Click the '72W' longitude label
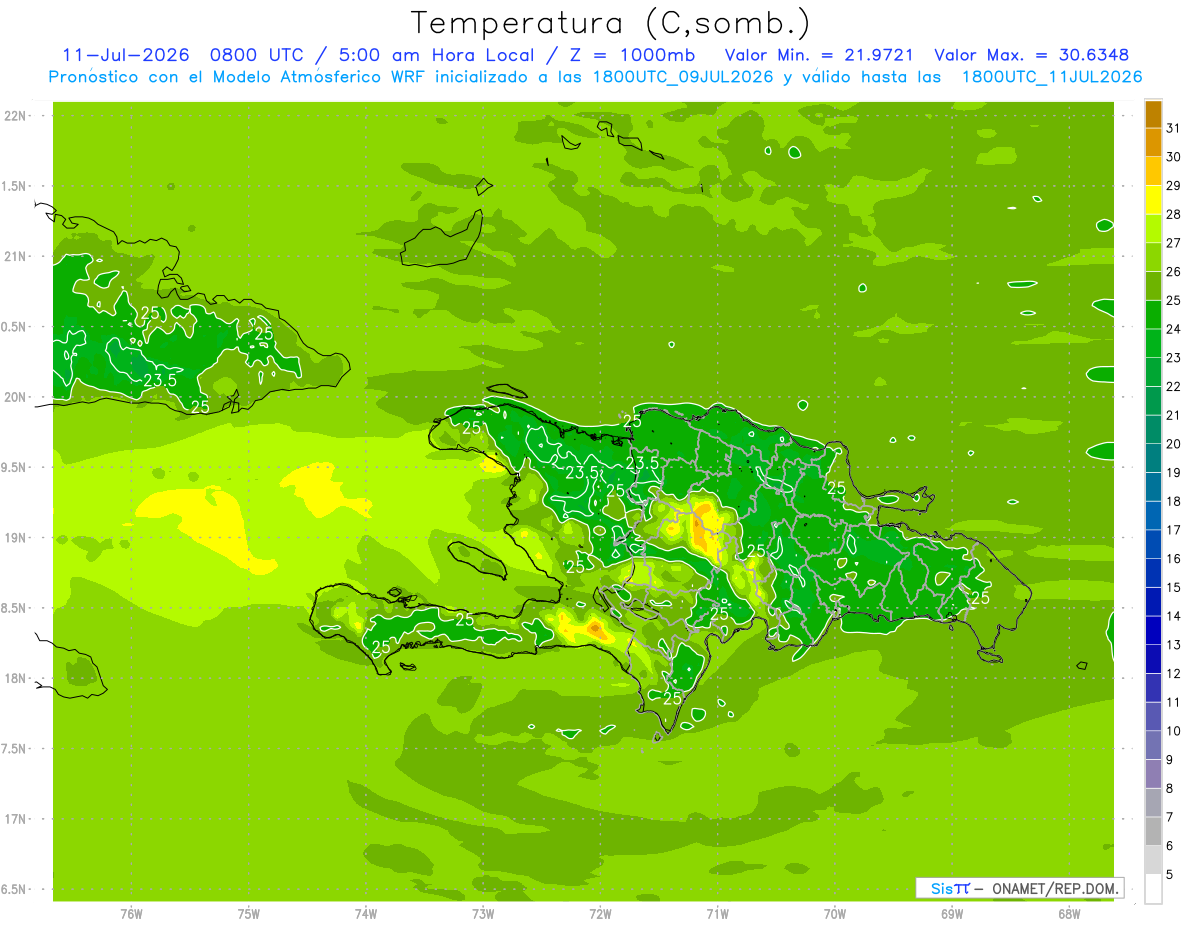Viewport: 1200px width, 927px height. (x=600, y=914)
